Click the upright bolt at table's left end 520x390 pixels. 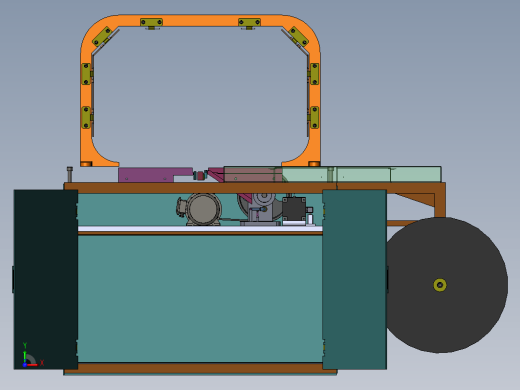[70, 174]
